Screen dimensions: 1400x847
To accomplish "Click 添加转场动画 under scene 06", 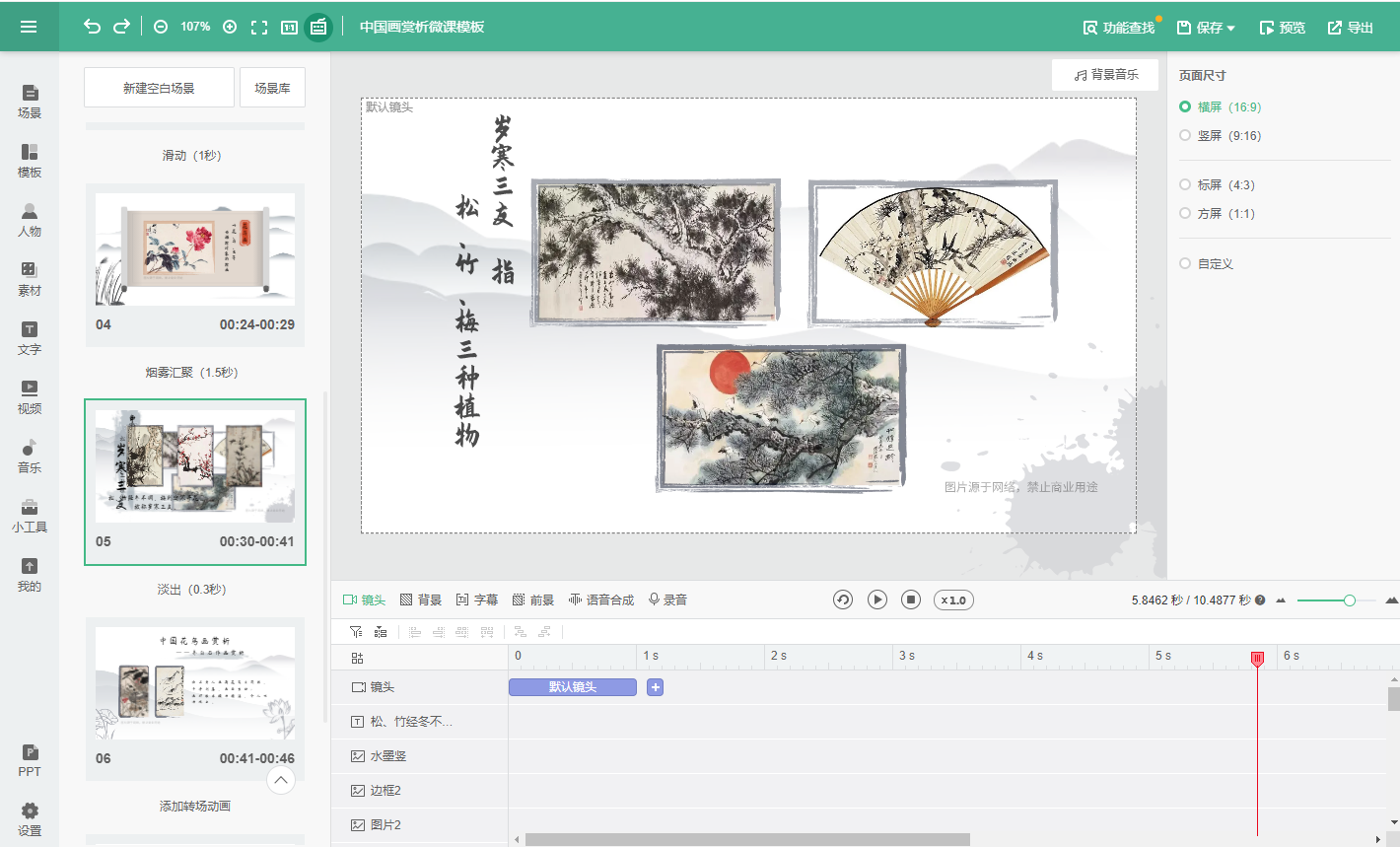I will 195,806.
